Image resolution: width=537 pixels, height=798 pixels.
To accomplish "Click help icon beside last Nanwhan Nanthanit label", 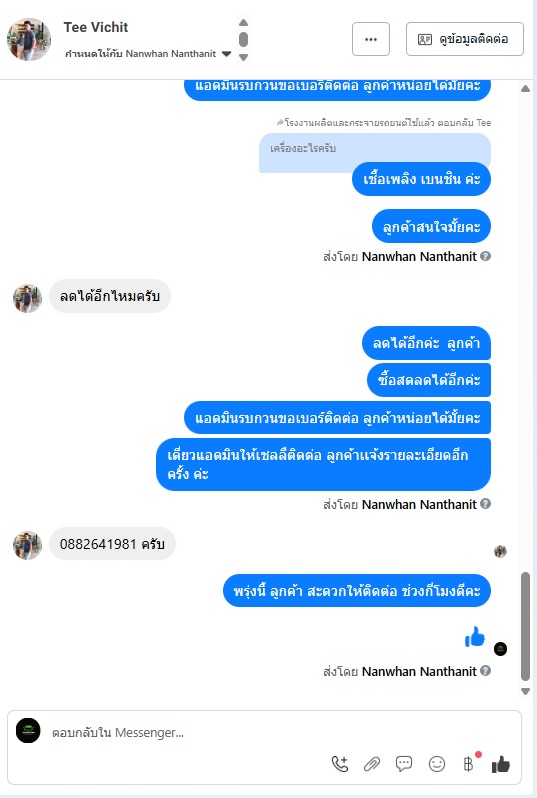I will click(x=486, y=671).
